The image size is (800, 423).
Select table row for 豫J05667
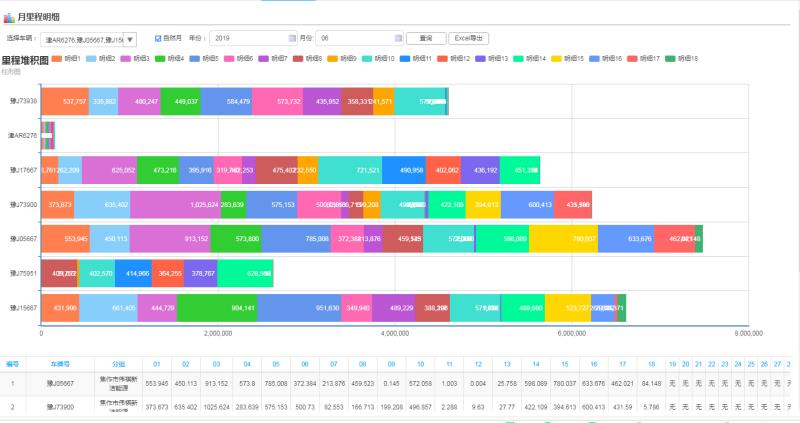[x=64, y=382]
